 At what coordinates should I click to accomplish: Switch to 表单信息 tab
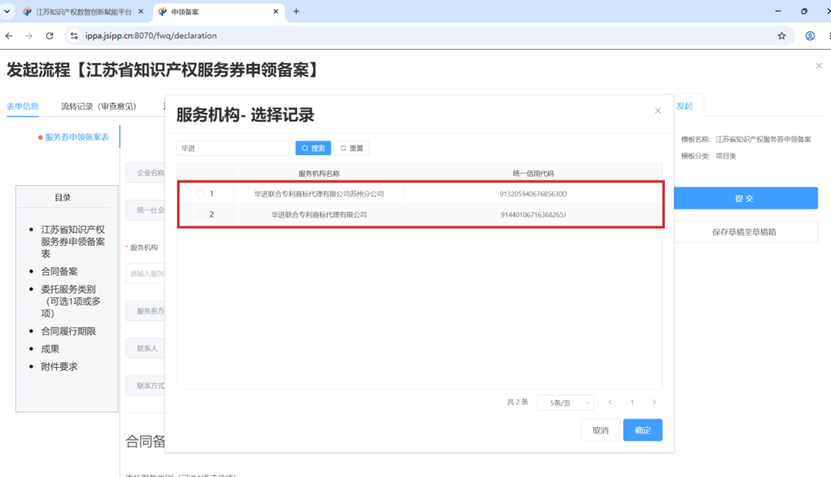pyautogui.click(x=23, y=106)
